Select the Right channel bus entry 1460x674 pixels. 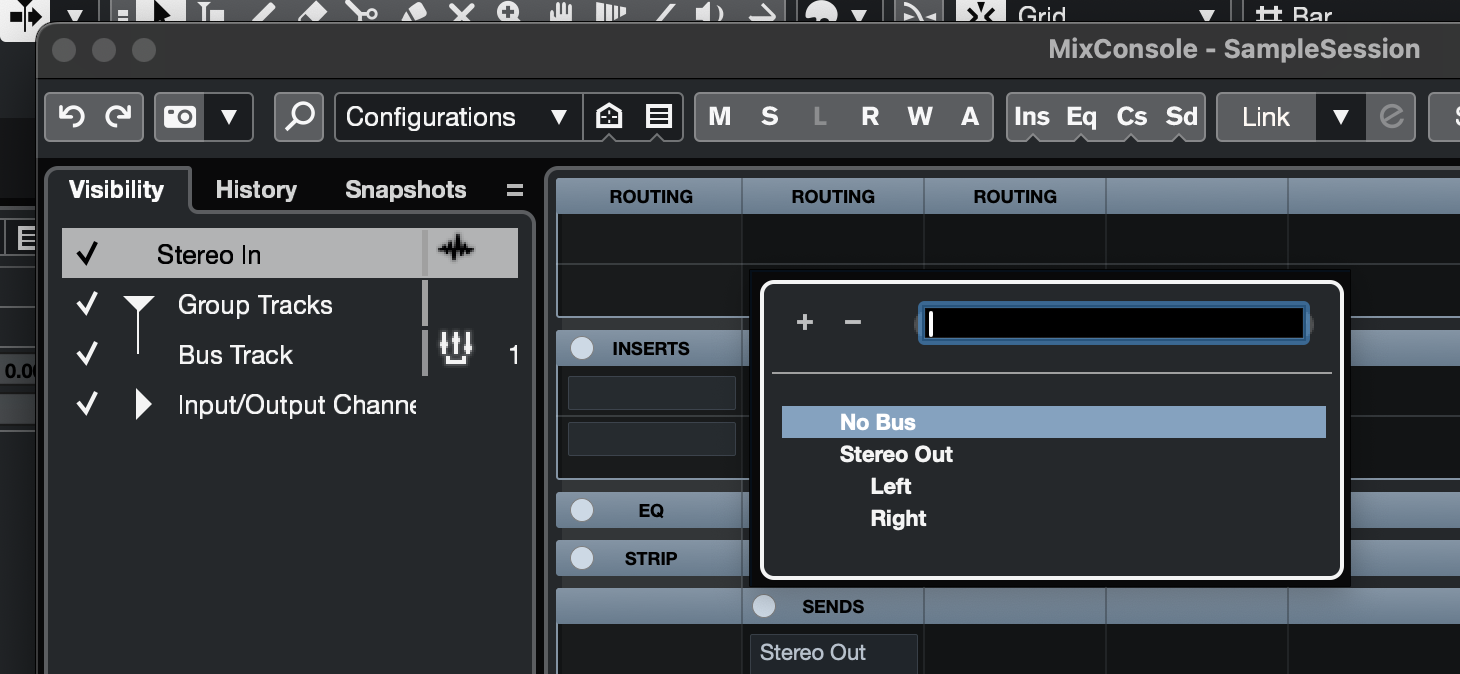898,518
